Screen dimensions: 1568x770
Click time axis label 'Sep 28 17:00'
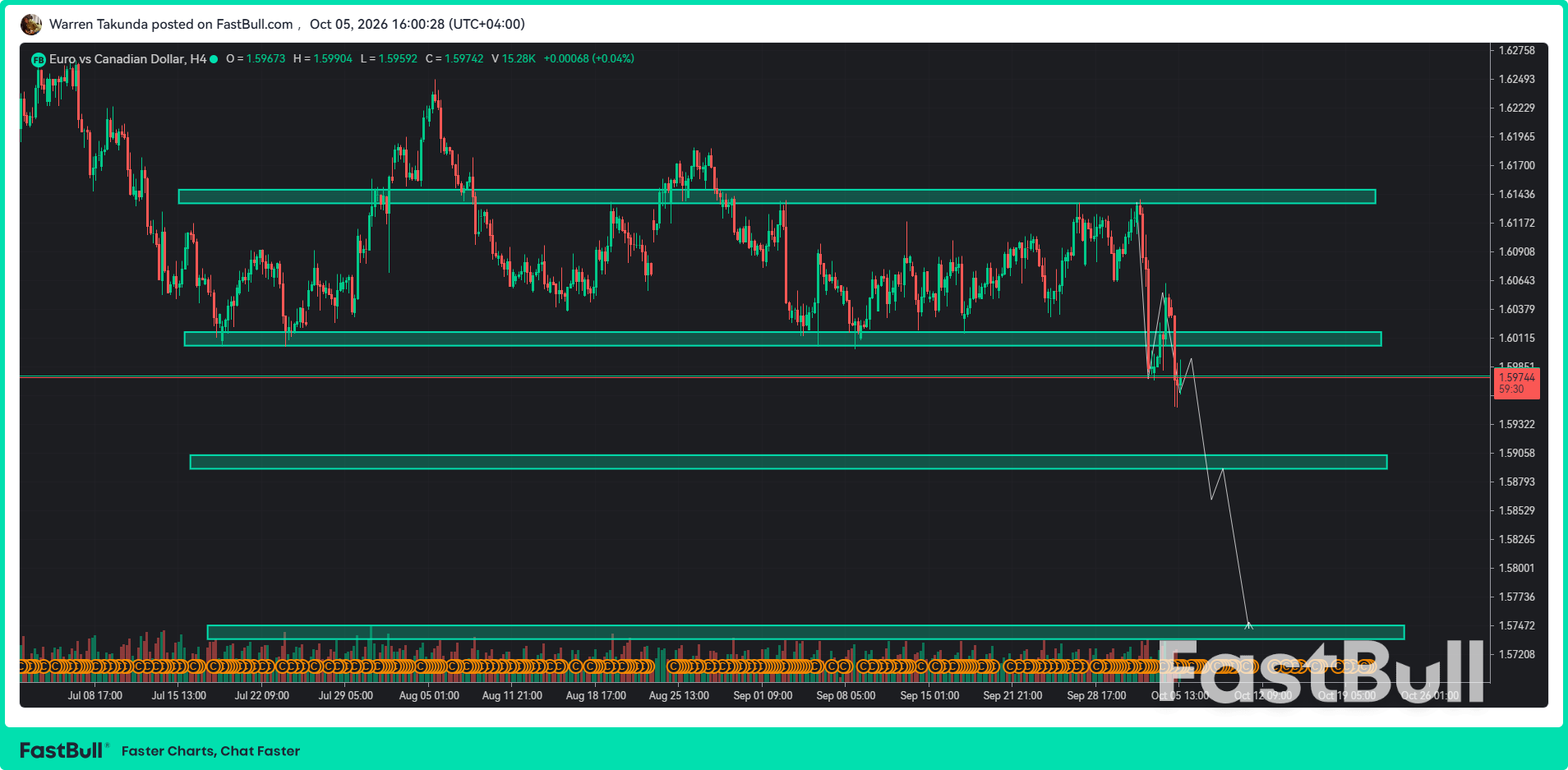click(x=1096, y=696)
